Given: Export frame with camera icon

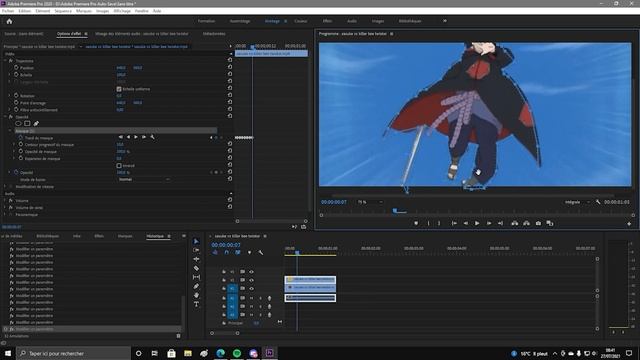Looking at the screenshot, I should pos(538,223).
